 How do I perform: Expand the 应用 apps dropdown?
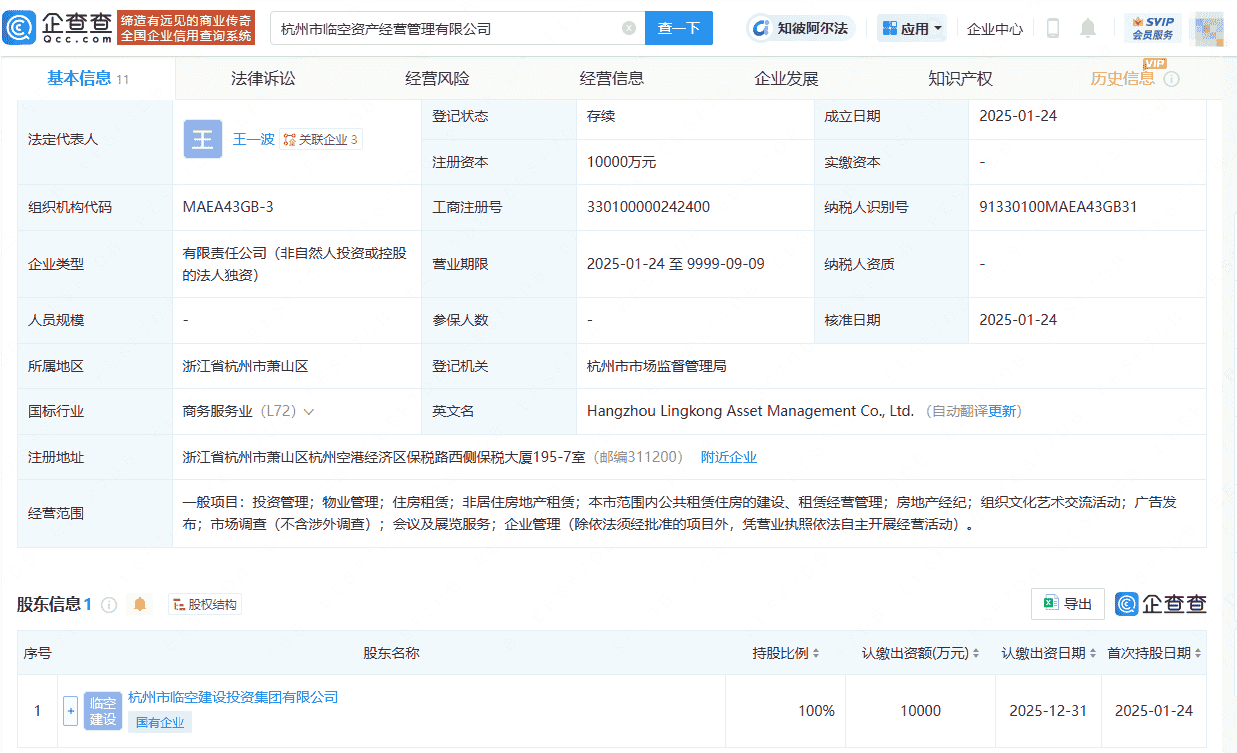911,28
